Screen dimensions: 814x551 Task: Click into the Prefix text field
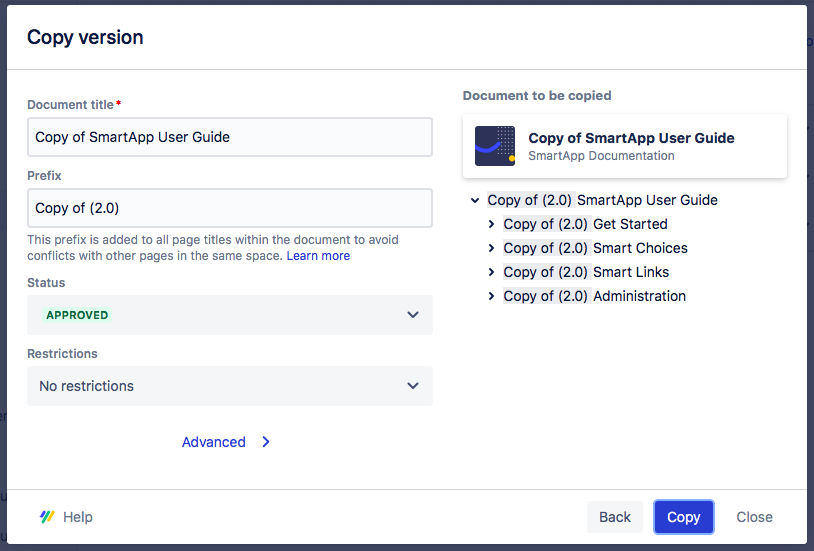[x=229, y=208]
